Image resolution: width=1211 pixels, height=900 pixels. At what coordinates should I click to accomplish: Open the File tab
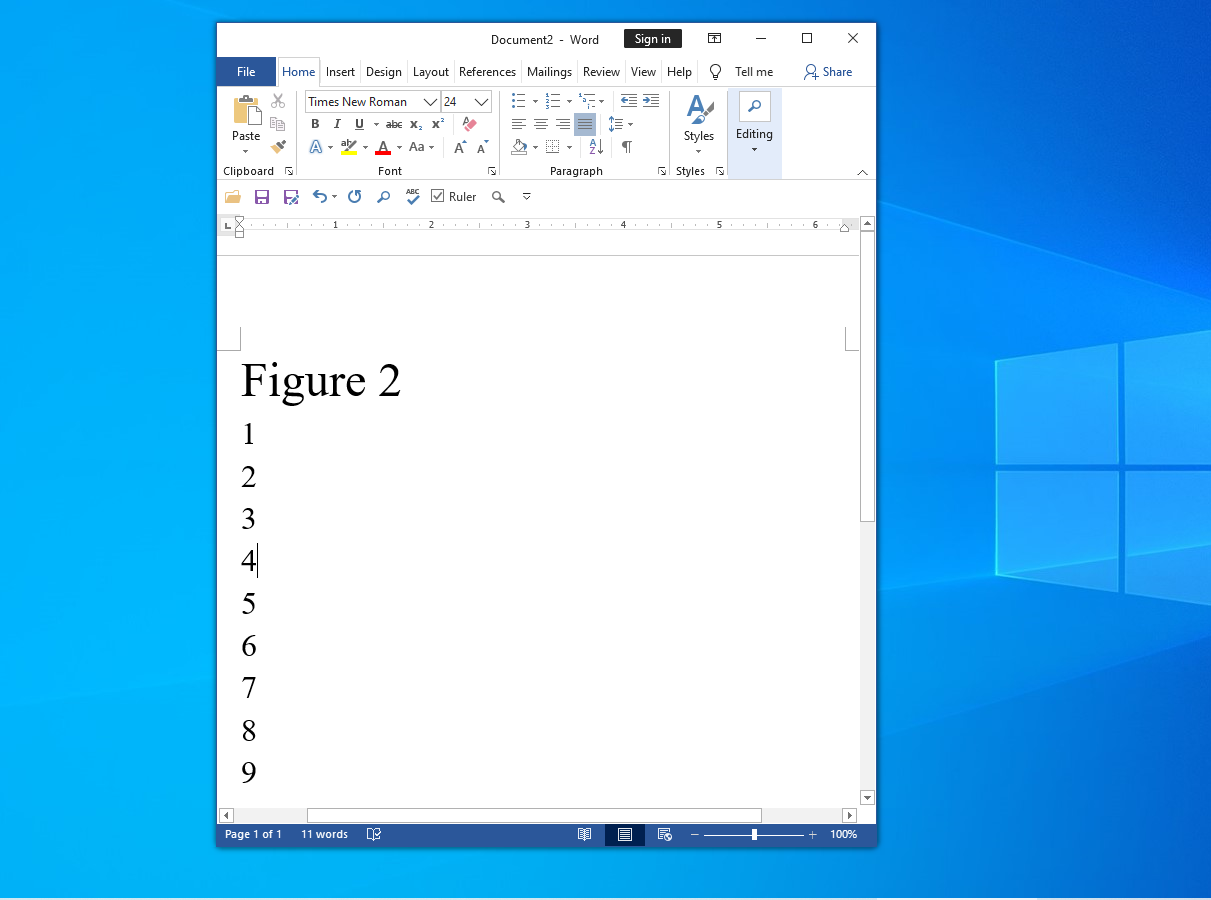pos(246,72)
